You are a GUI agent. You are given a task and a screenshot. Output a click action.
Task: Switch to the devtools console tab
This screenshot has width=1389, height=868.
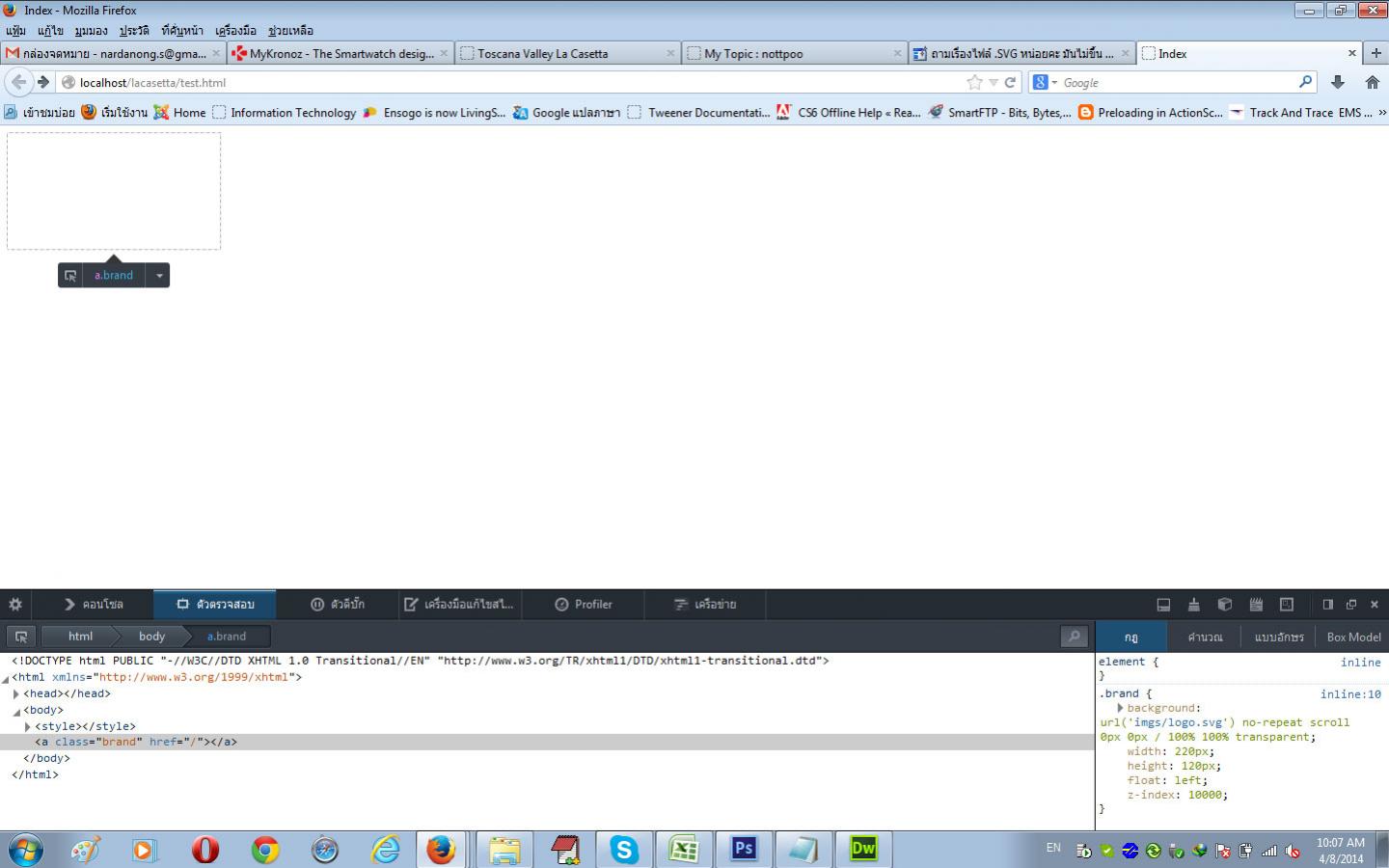[94, 605]
